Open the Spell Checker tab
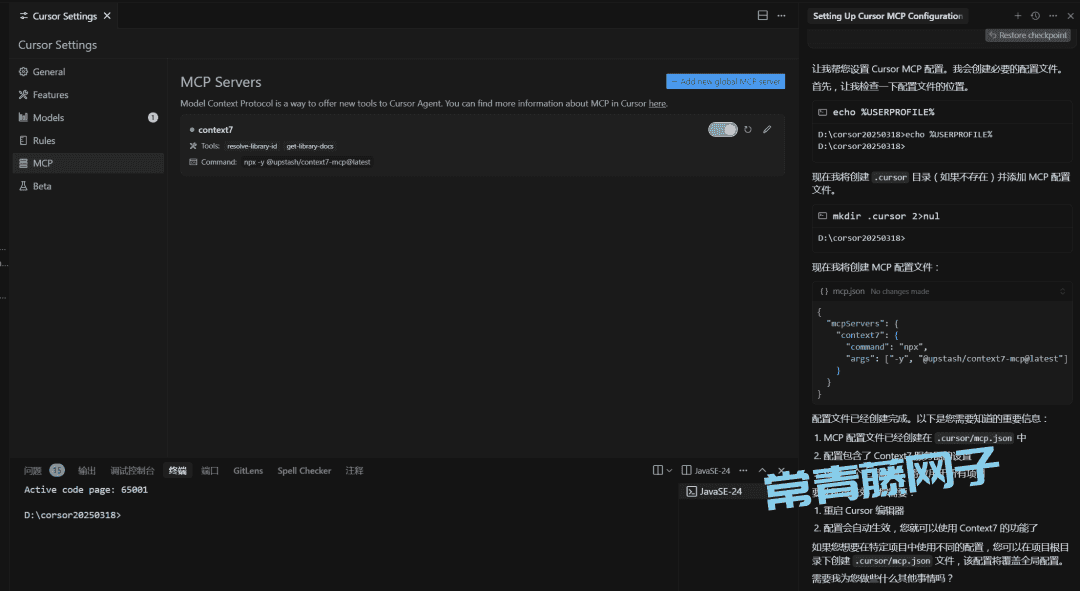The image size is (1080, 591). point(304,470)
